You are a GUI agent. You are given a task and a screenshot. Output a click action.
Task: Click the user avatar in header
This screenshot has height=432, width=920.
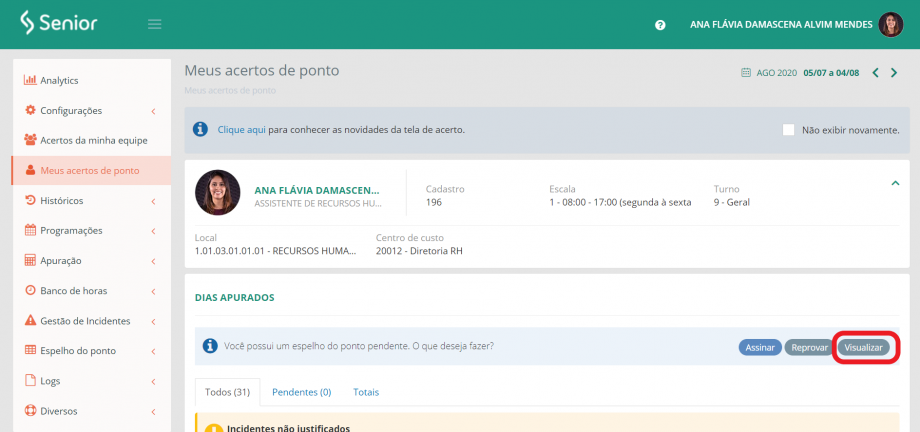(891, 25)
